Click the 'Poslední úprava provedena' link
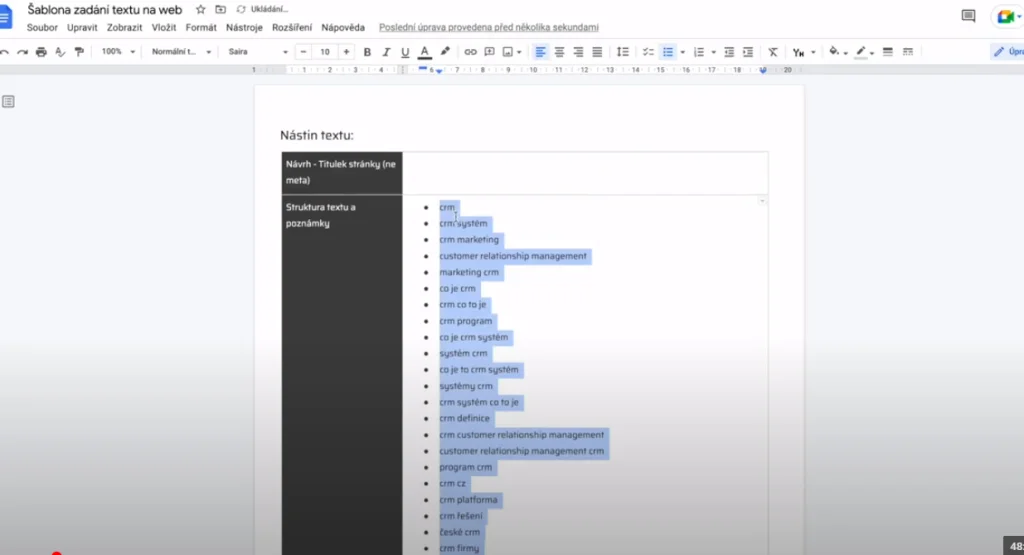The height and width of the screenshot is (555, 1024). click(489, 27)
